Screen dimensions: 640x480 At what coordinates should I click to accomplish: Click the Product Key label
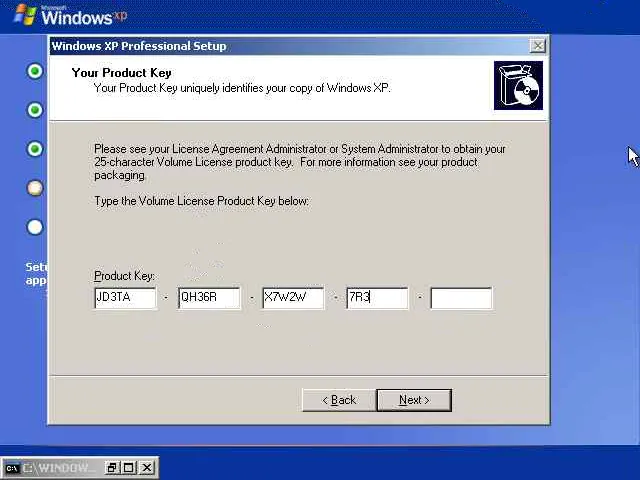pyautogui.click(x=124, y=276)
